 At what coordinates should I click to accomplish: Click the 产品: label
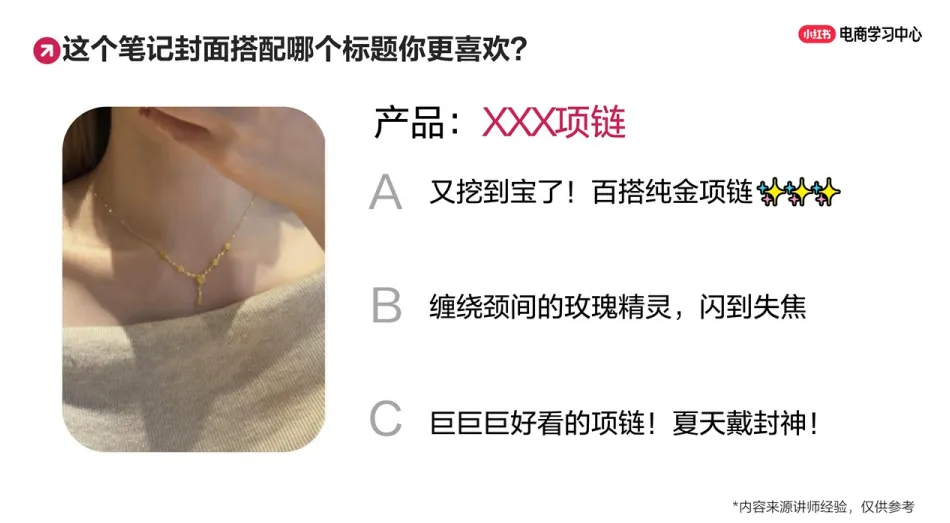(418, 123)
